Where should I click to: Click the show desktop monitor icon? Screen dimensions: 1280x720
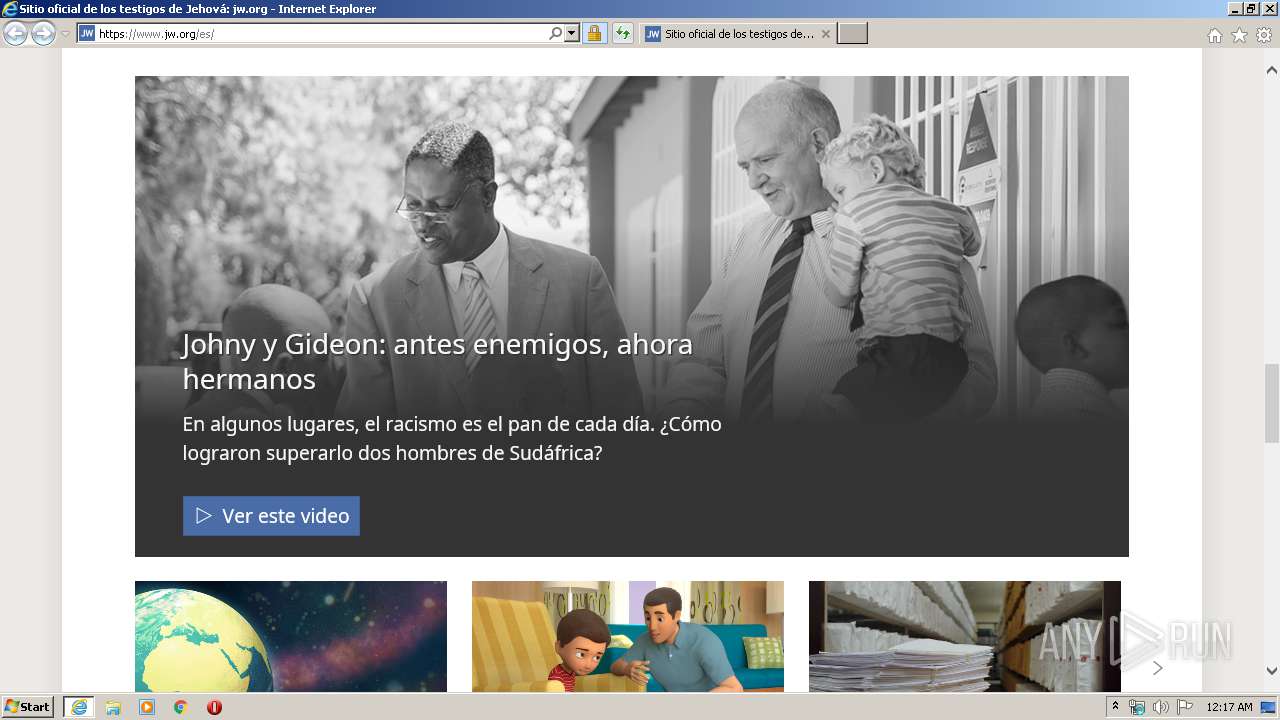tap(1268, 707)
